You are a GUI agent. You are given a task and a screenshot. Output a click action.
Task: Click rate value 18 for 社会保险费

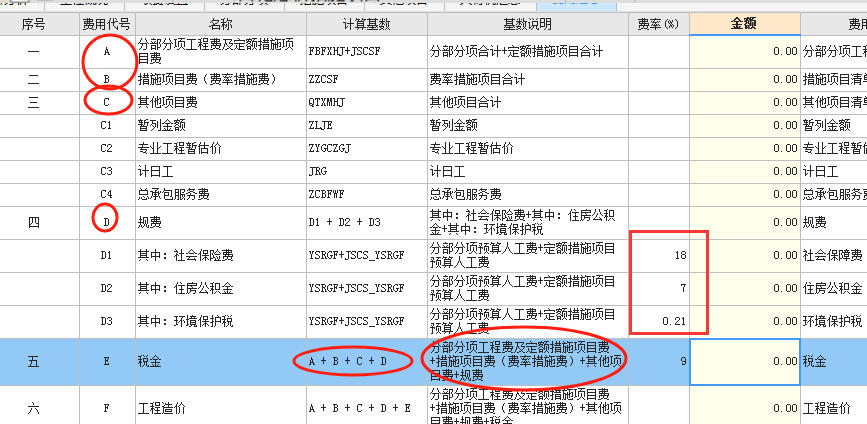pyautogui.click(x=659, y=255)
